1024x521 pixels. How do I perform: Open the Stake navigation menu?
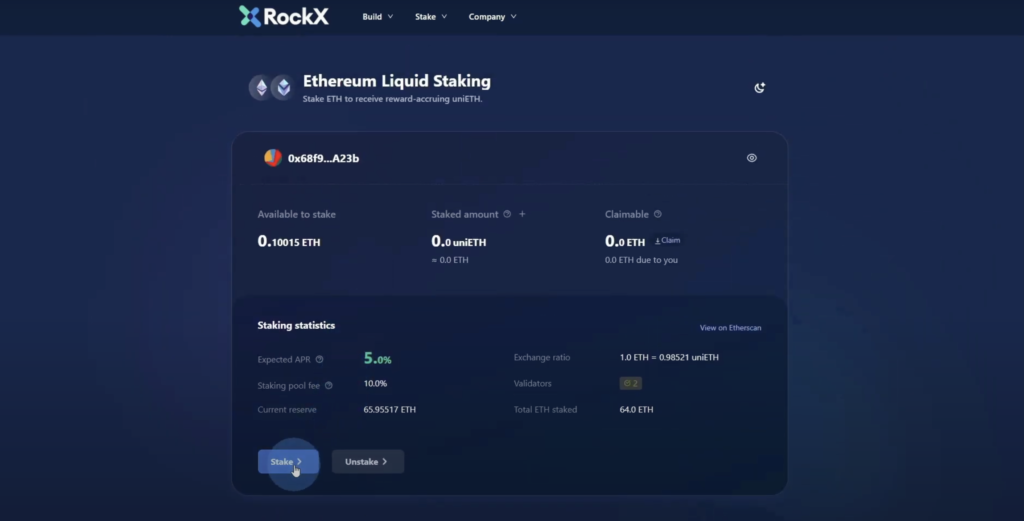click(431, 17)
